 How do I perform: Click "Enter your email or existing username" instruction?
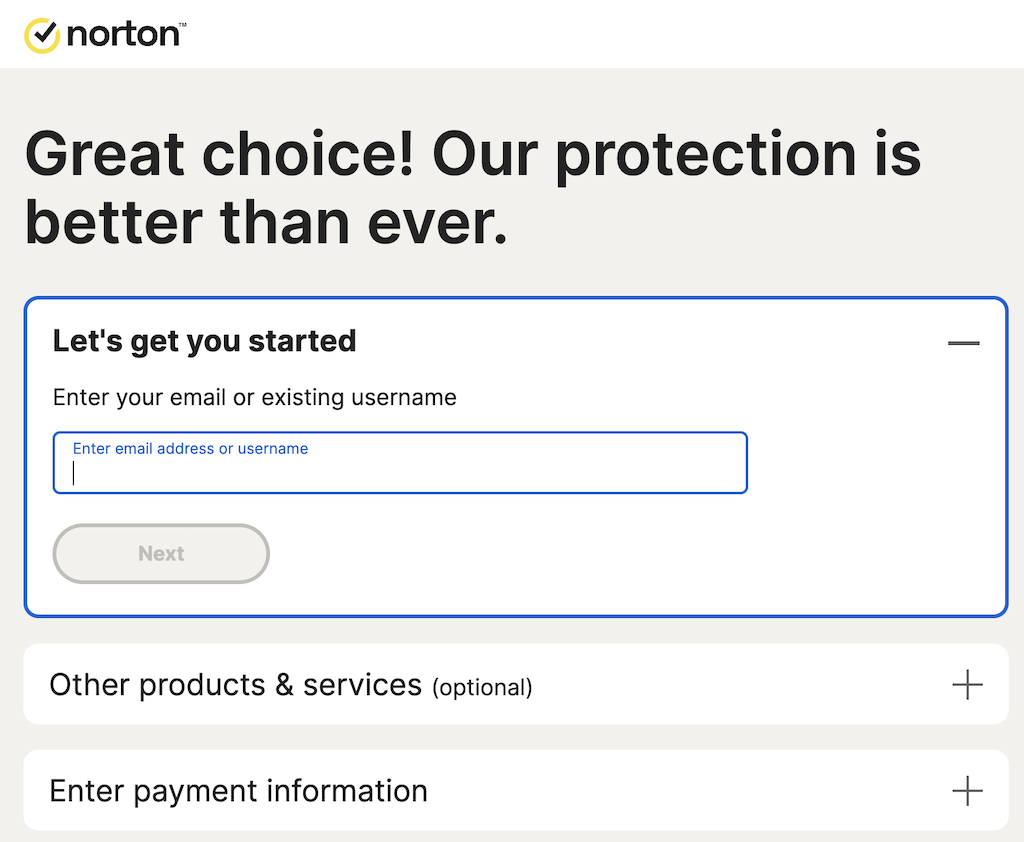tap(254, 397)
